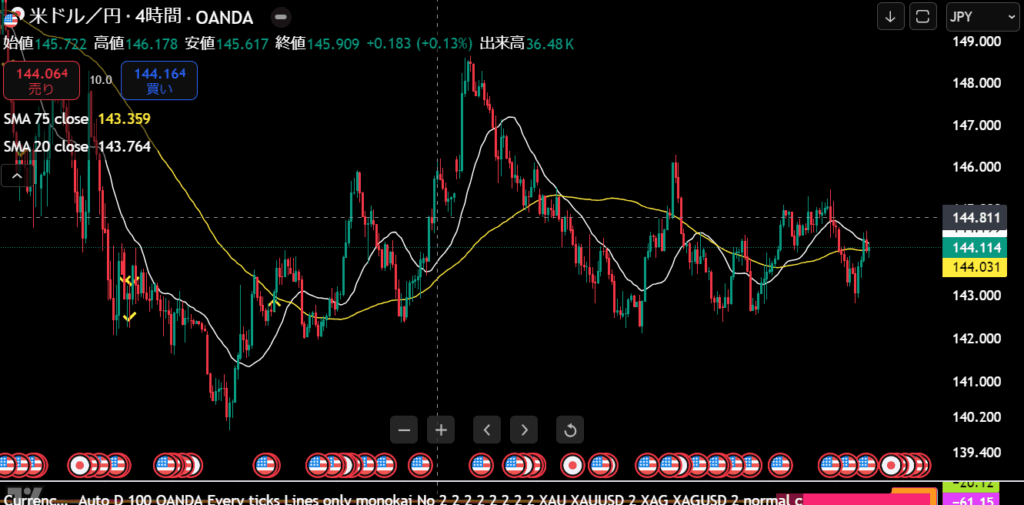Click the 始値 open value 145.722

tap(62, 44)
